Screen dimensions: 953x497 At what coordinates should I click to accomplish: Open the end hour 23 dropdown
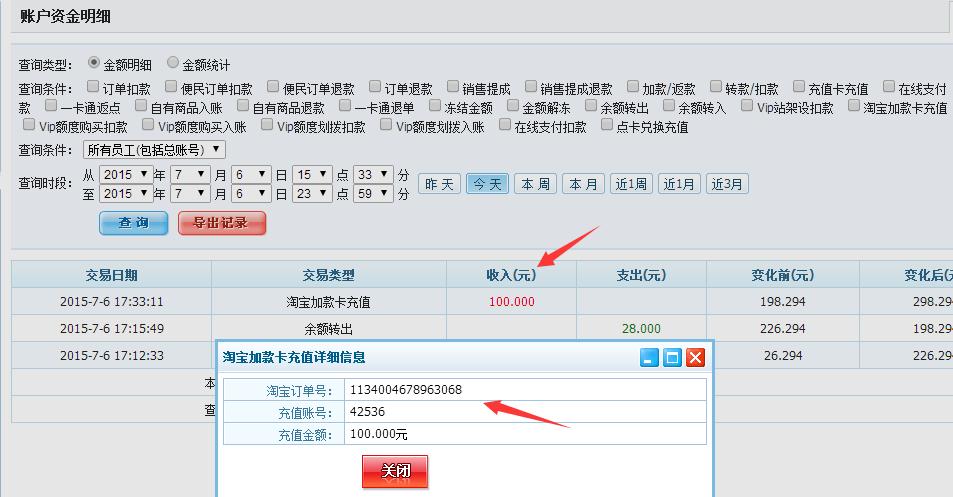tap(312, 193)
